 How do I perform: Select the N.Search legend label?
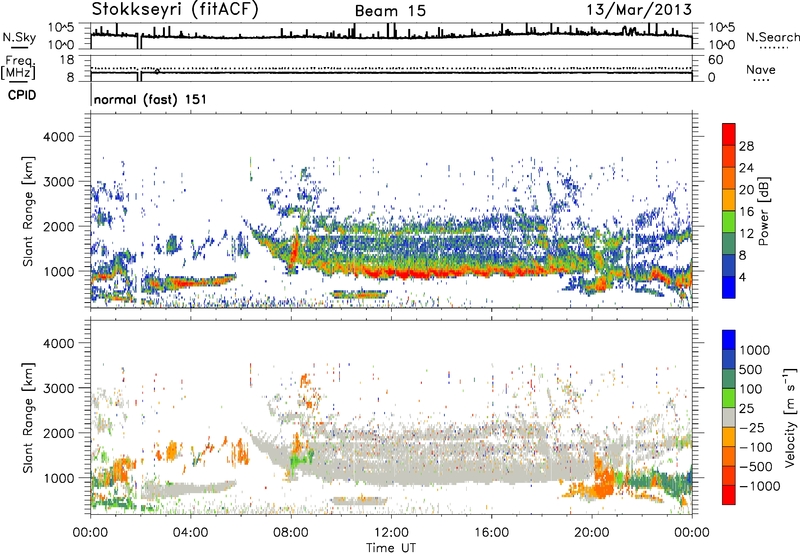pos(772,37)
